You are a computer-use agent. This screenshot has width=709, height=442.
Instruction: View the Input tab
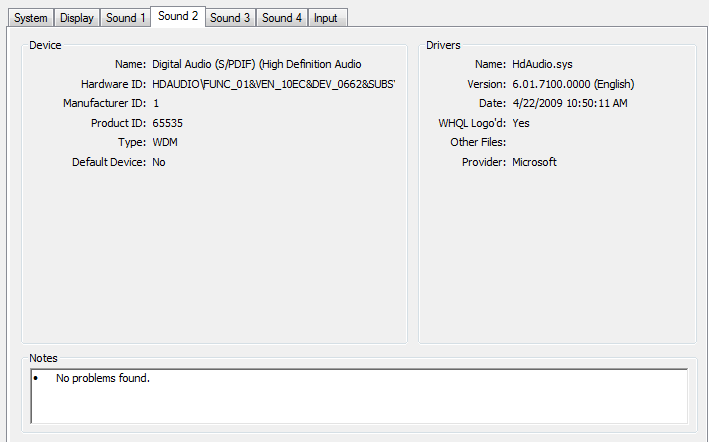pyautogui.click(x=325, y=18)
